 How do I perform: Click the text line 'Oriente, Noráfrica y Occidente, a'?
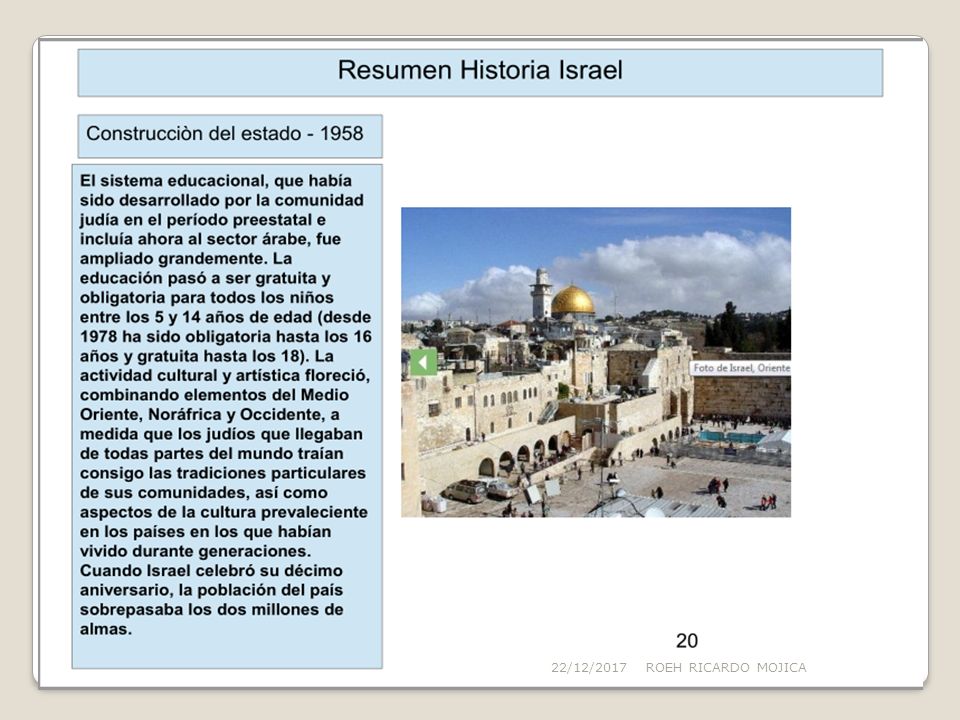[x=209, y=414]
